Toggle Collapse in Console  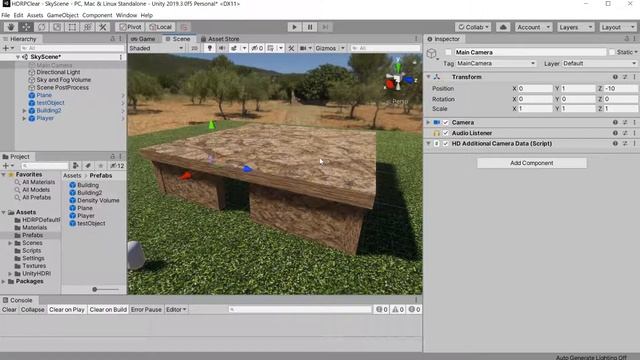click(x=33, y=309)
